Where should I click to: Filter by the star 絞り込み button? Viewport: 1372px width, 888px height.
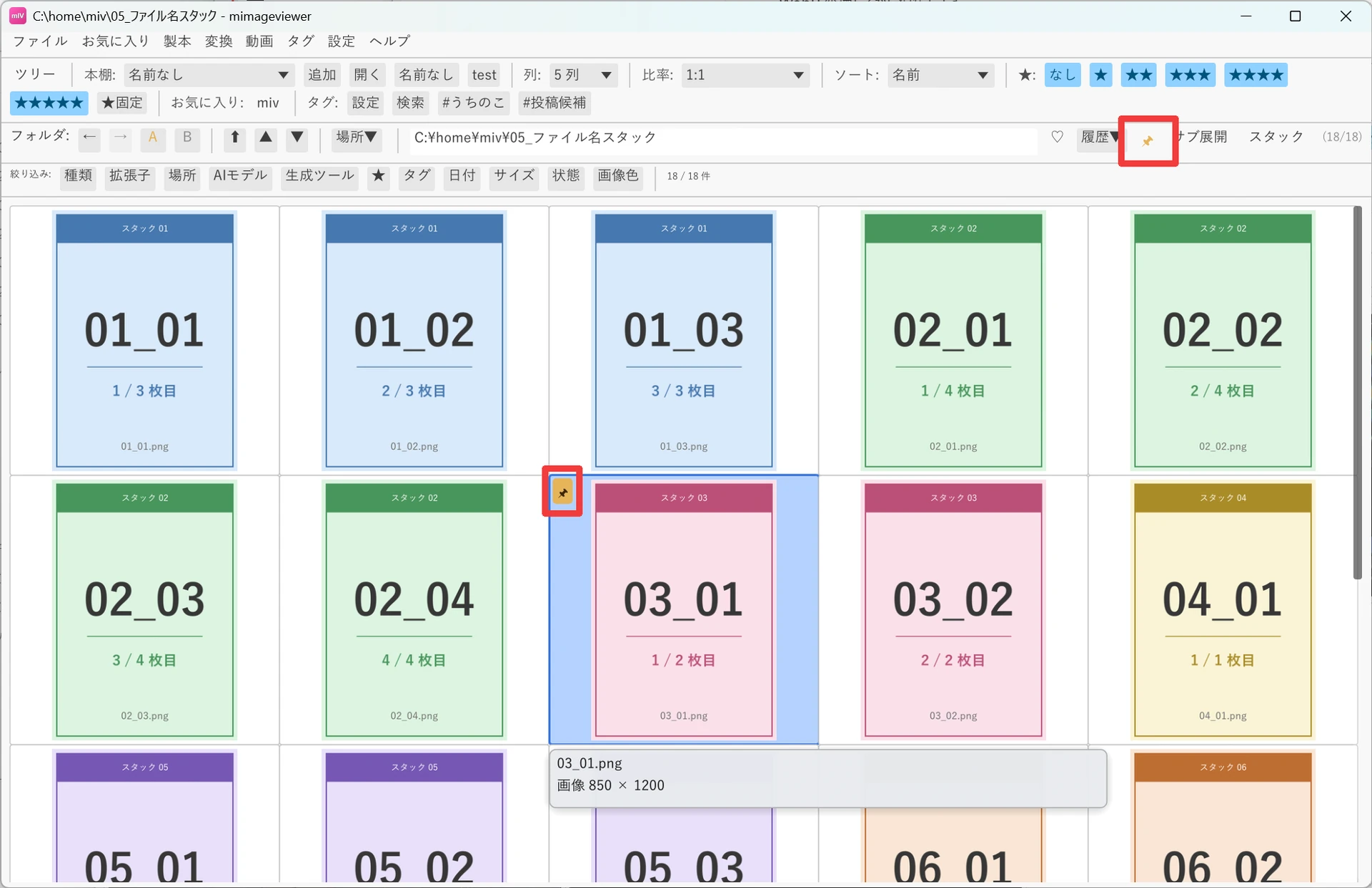pos(379,176)
